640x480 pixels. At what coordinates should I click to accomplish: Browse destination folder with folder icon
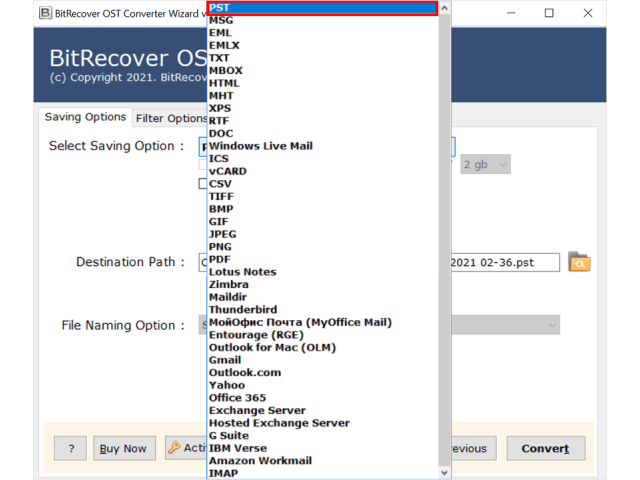tap(579, 262)
